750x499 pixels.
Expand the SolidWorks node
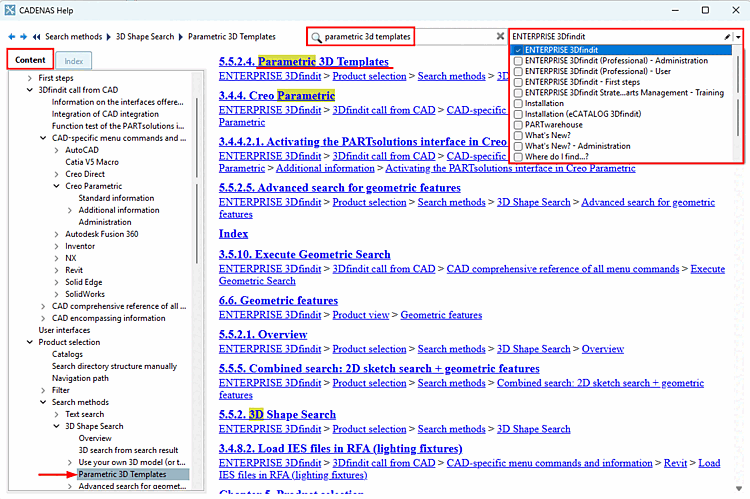pyautogui.click(x=56, y=294)
